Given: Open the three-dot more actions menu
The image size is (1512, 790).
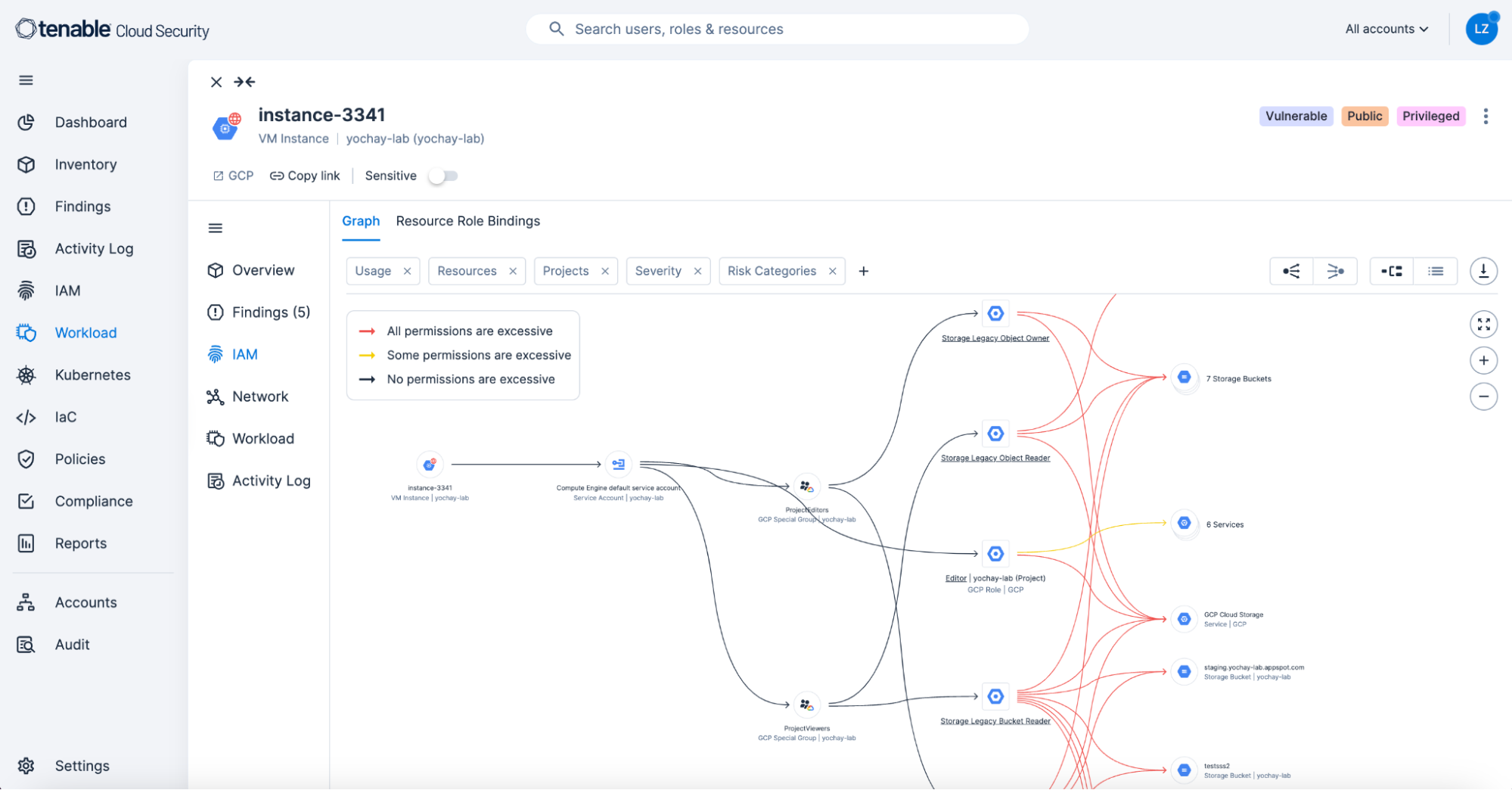Looking at the screenshot, I should click(1486, 116).
